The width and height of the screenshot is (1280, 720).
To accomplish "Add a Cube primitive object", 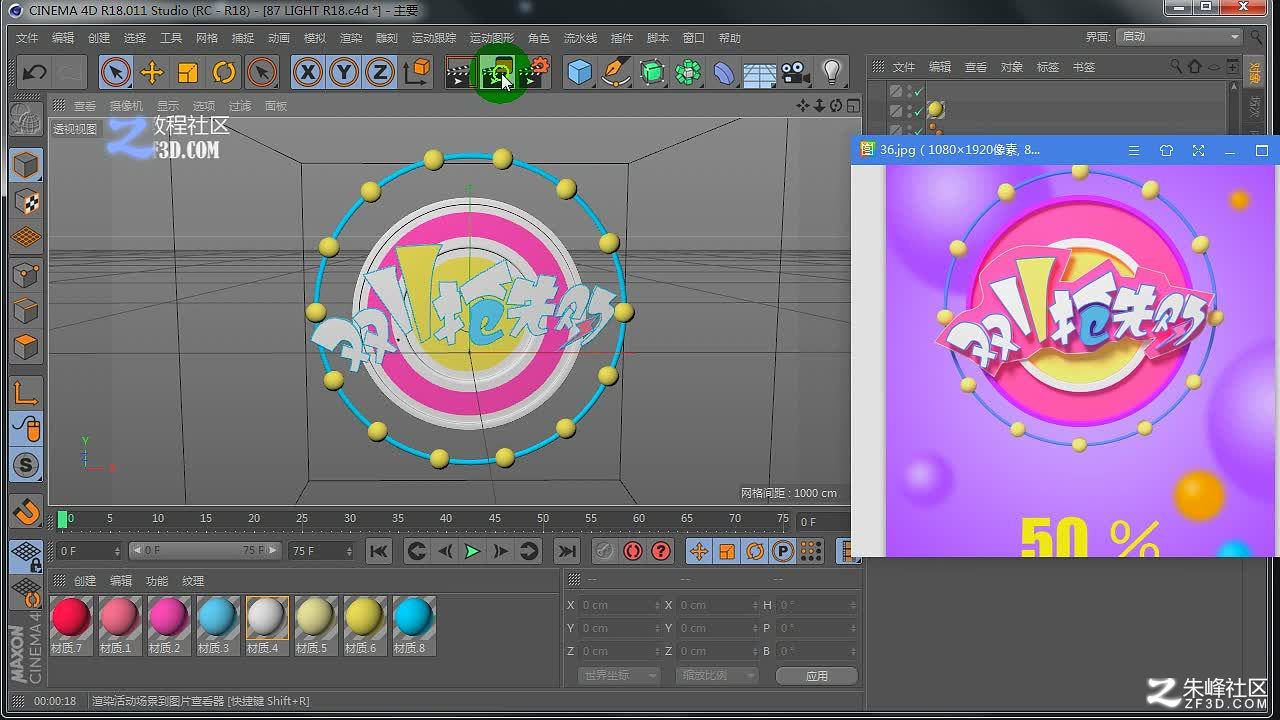I will [x=580, y=72].
